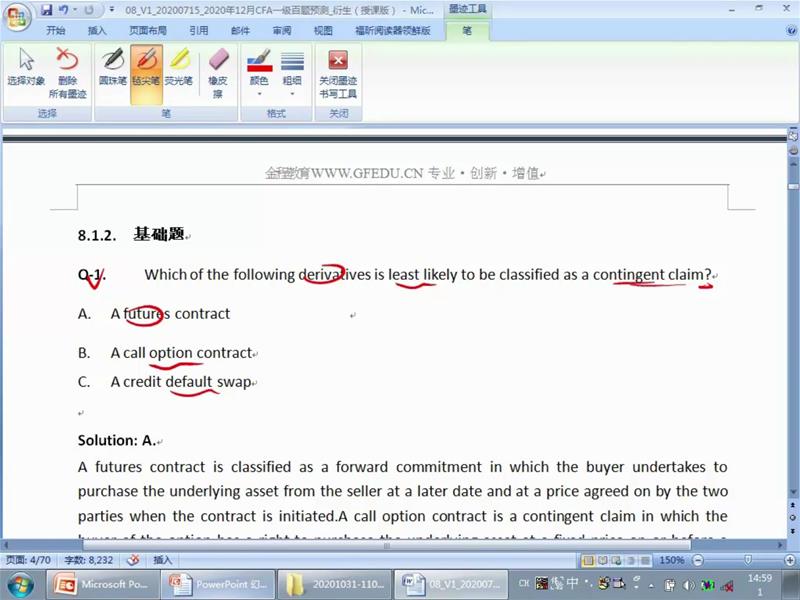Close ink tools with 关闭墨迹书写工具
The height and width of the screenshot is (600, 800).
(338, 73)
